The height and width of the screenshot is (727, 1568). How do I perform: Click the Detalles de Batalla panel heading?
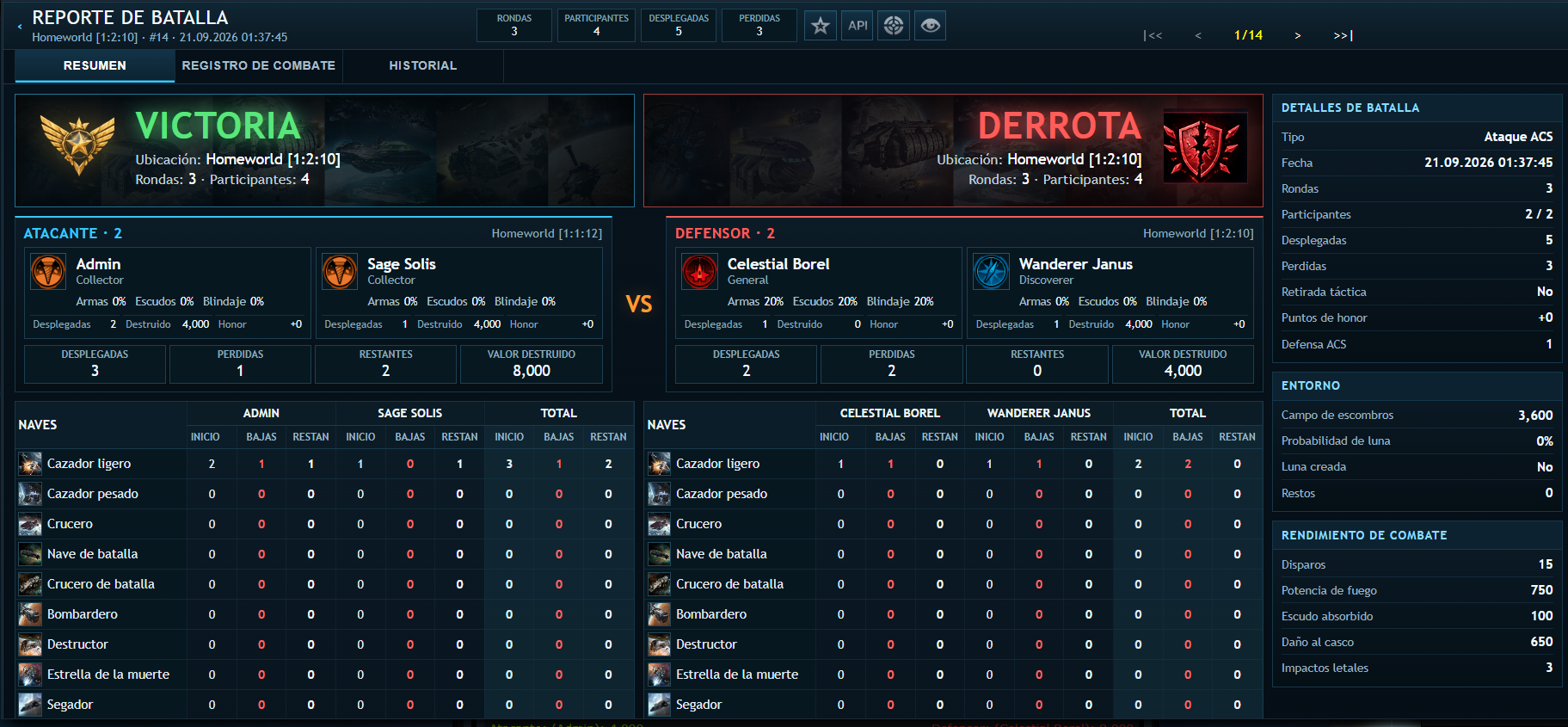click(1350, 108)
